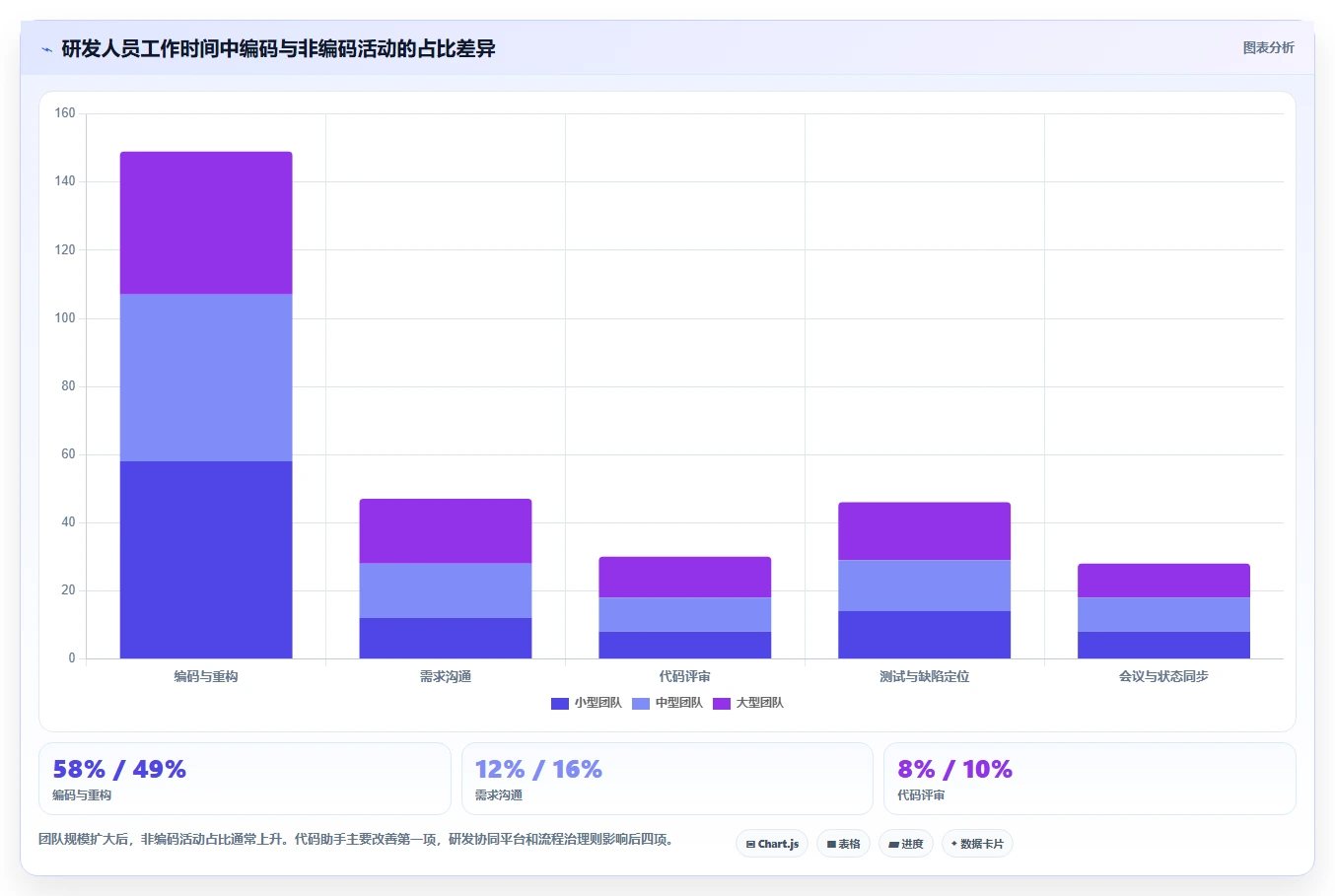Click the 中型团队 segment of 会议与状态同步 bar
1335x896 pixels.
coord(1164,614)
